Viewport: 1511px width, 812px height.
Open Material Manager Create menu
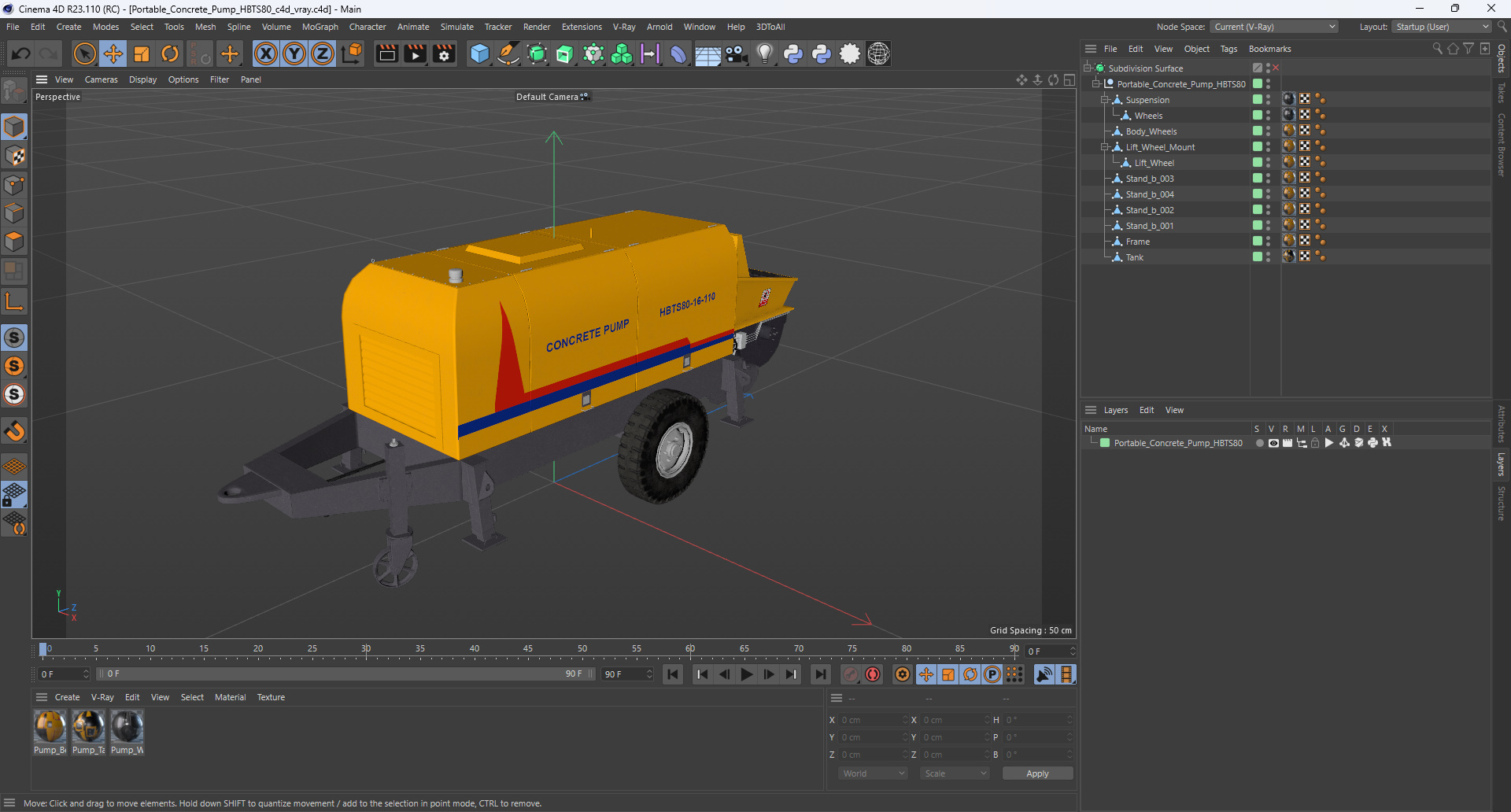pyautogui.click(x=67, y=697)
